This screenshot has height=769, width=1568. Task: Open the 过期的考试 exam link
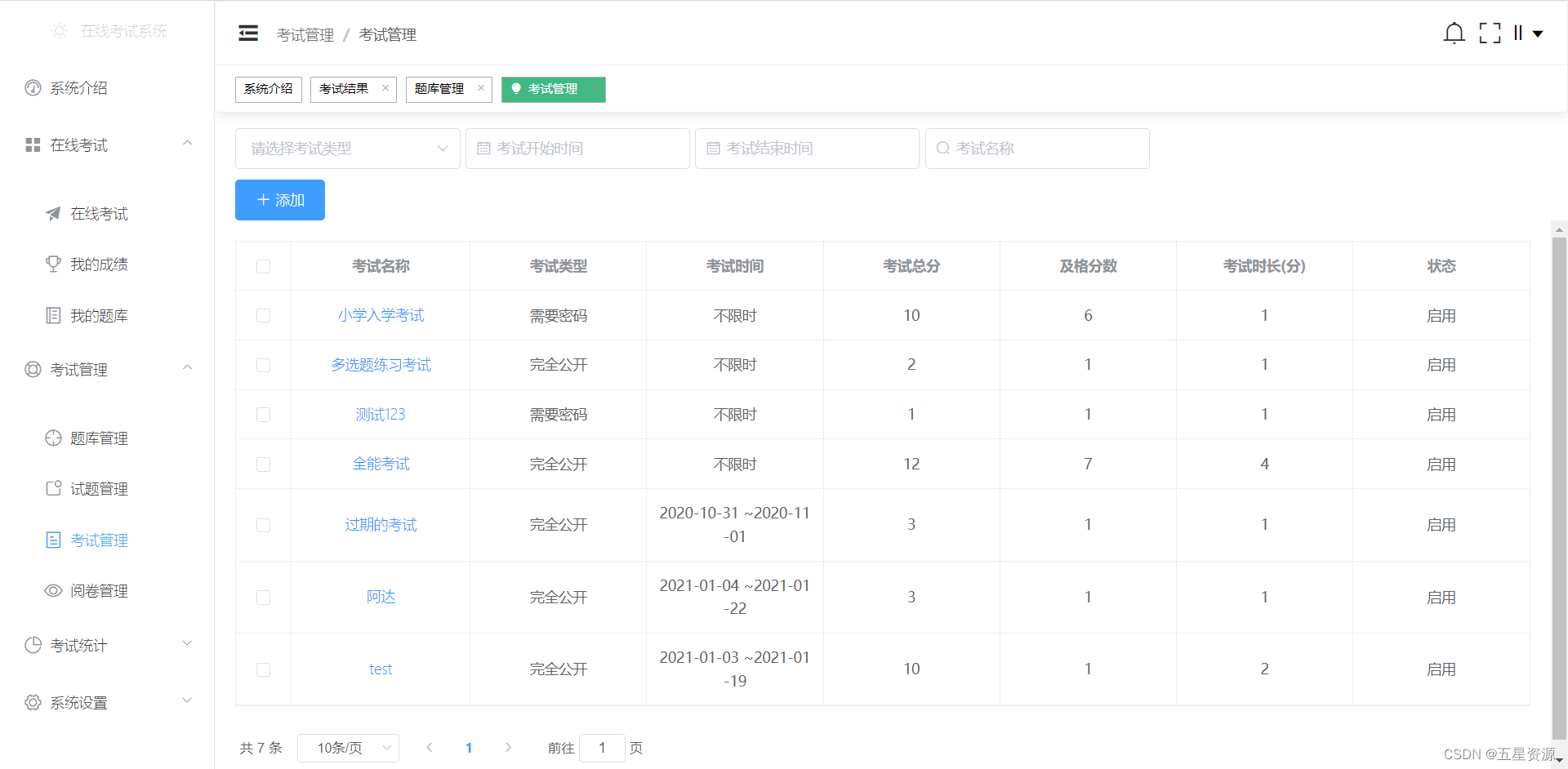pos(381,525)
